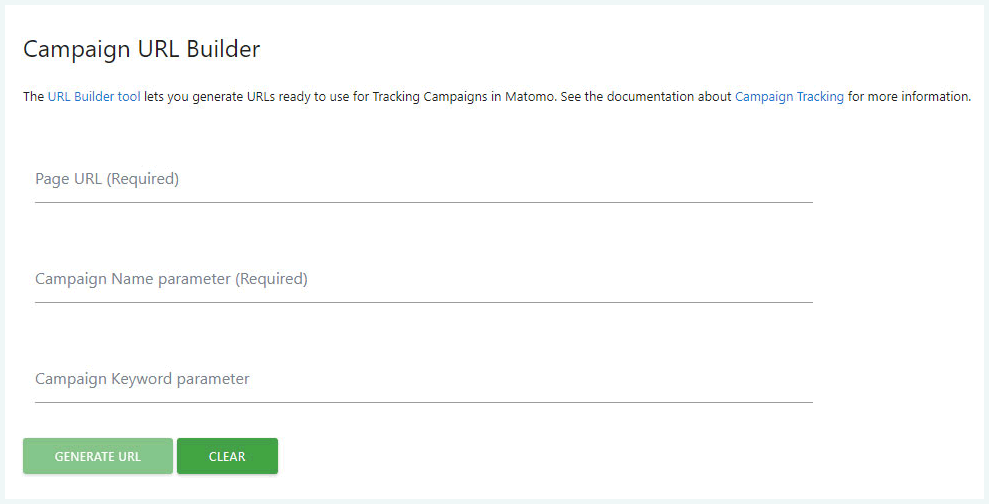This screenshot has height=504, width=989.
Task: Click the underline beneath the Page URL field
Action: [423, 202]
